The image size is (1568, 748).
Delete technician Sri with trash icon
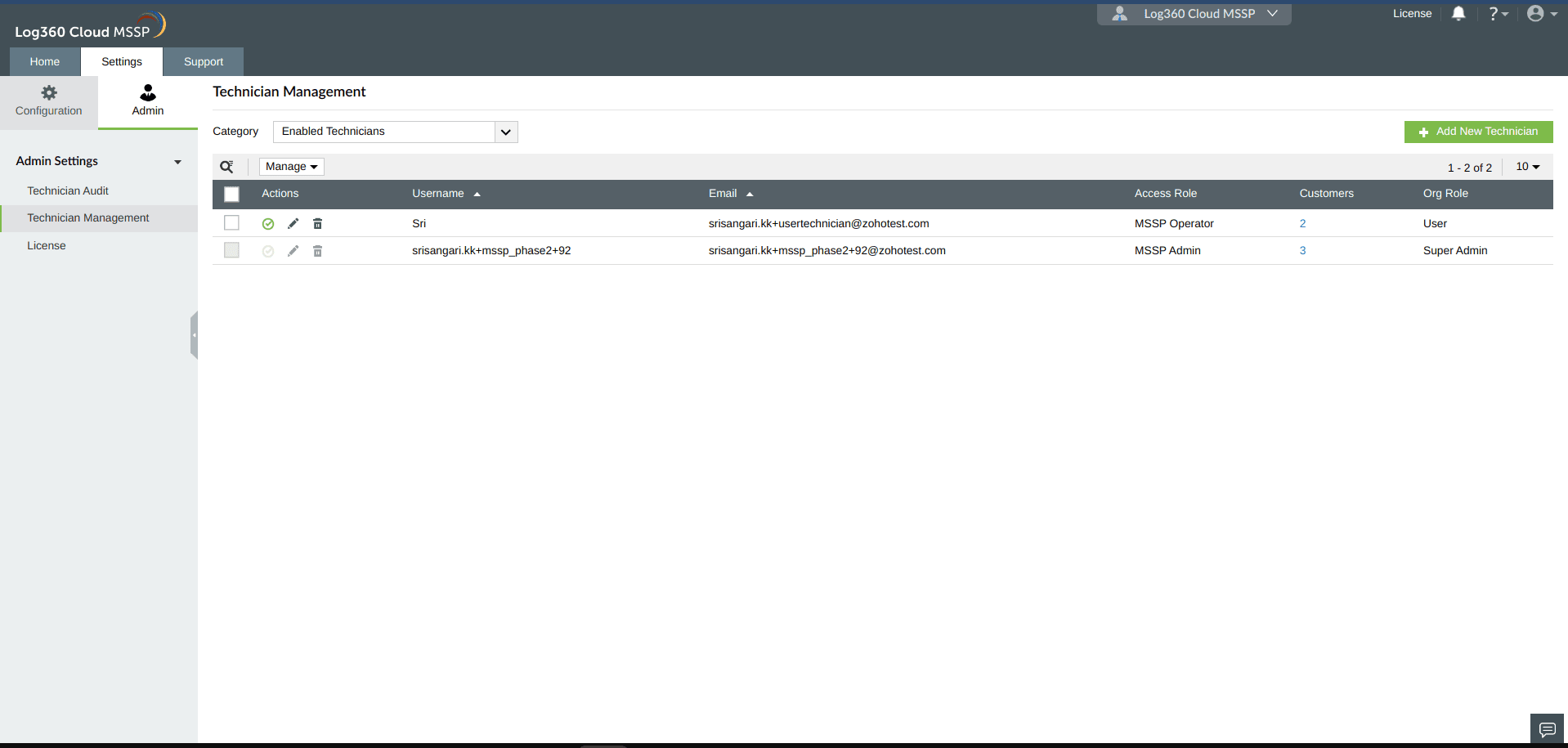pos(318,223)
